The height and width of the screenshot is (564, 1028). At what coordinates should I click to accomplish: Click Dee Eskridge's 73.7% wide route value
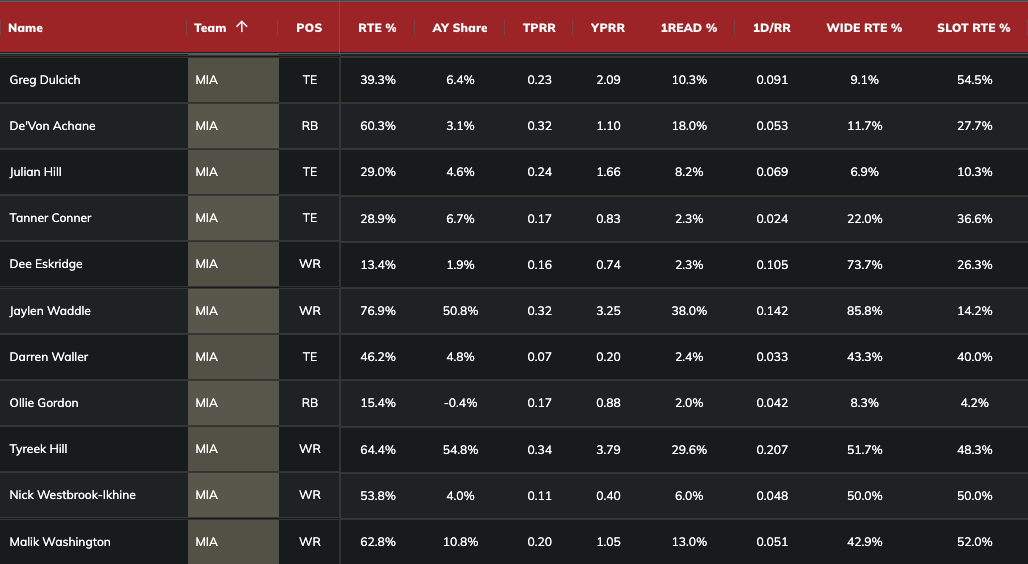tap(864, 264)
